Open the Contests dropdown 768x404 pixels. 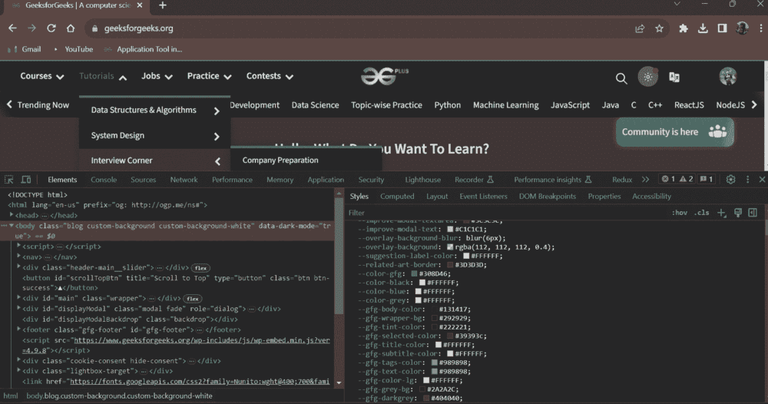click(269, 76)
